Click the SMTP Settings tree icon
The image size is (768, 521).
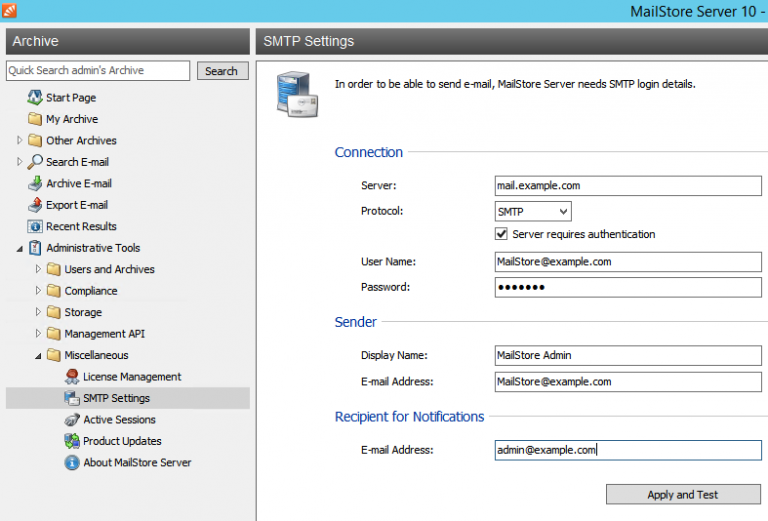(72, 398)
